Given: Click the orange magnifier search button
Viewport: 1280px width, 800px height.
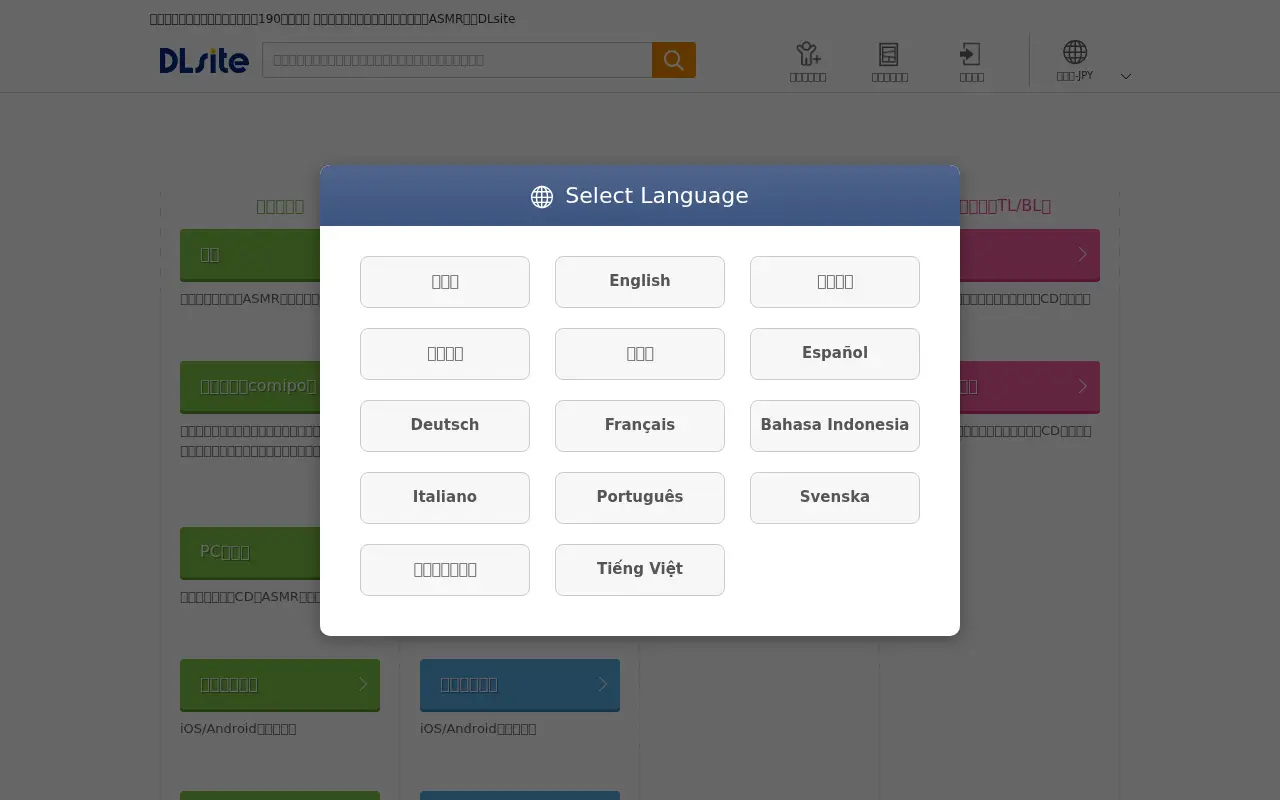Looking at the screenshot, I should click(x=674, y=60).
